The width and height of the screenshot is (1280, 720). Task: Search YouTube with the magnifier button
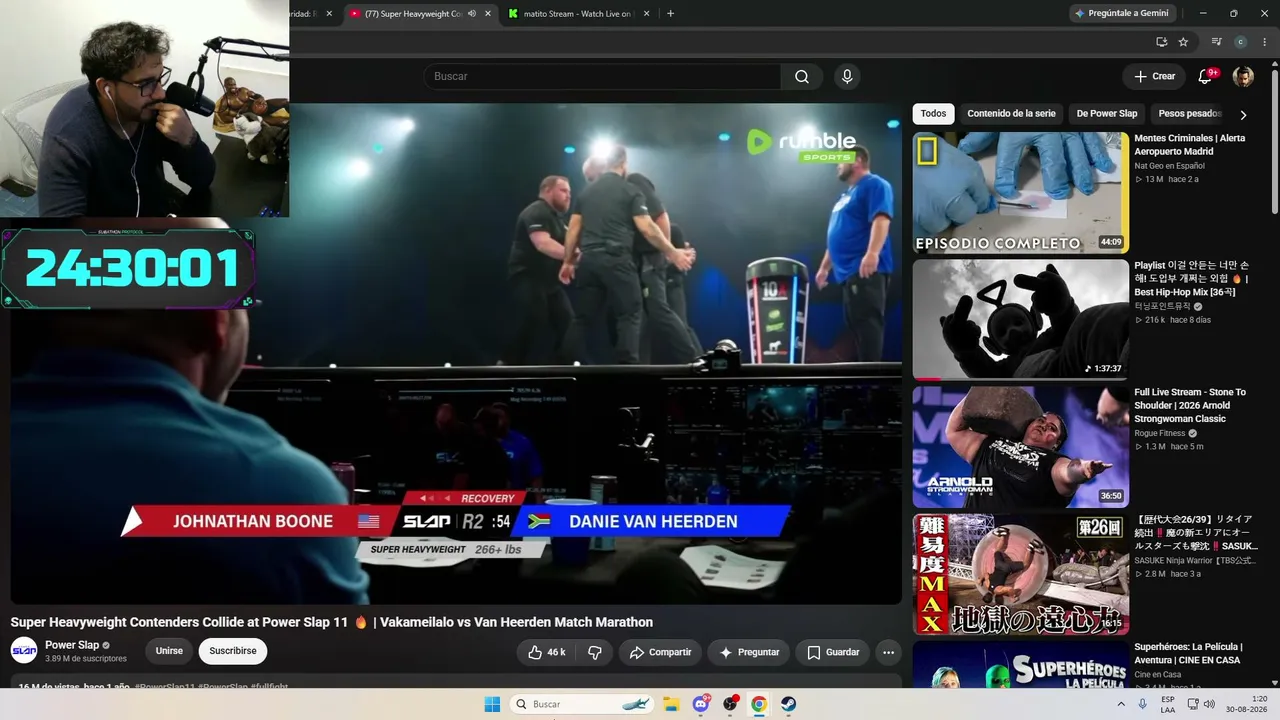(x=802, y=77)
